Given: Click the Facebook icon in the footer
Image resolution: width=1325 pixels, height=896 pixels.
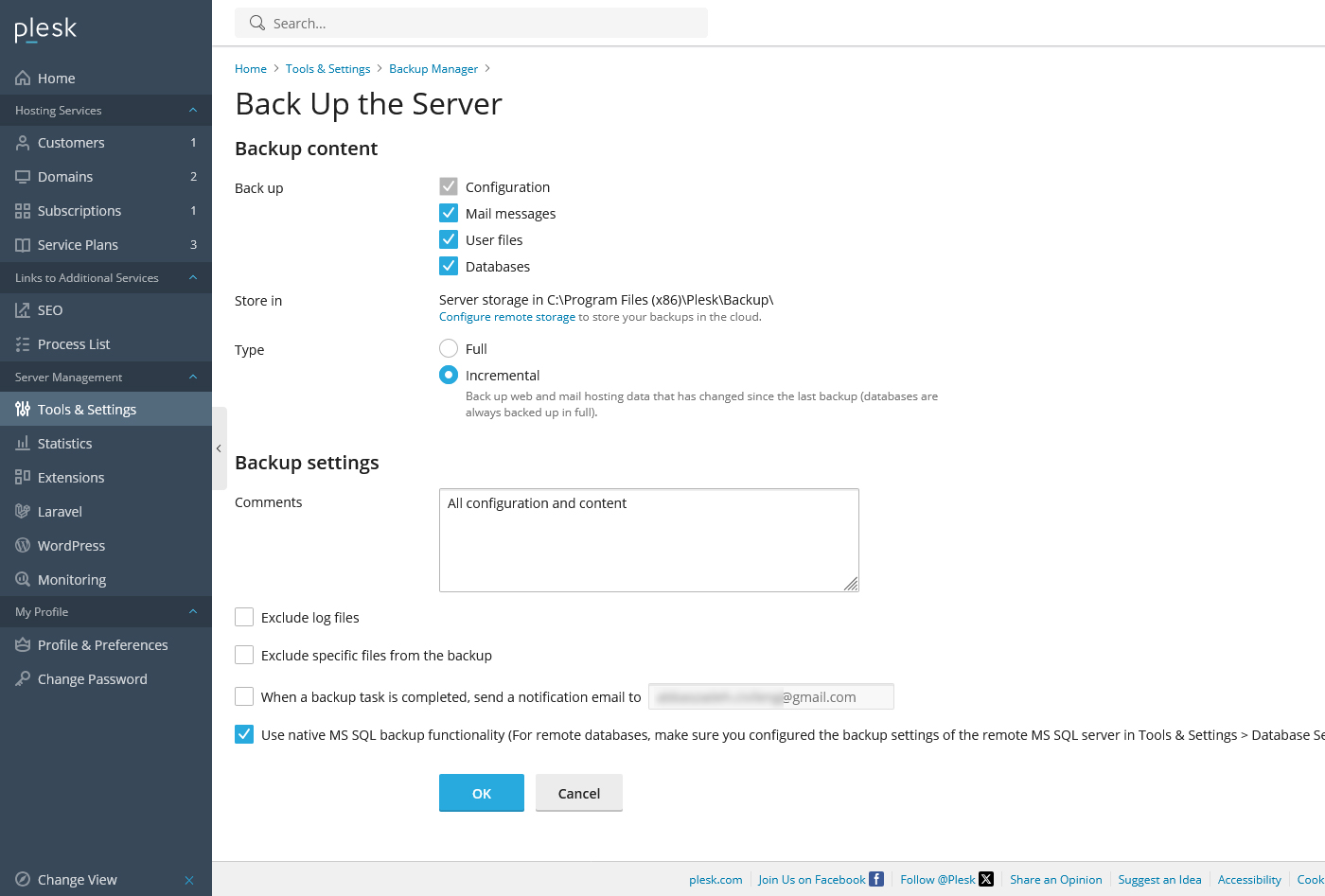Looking at the screenshot, I should point(877,879).
